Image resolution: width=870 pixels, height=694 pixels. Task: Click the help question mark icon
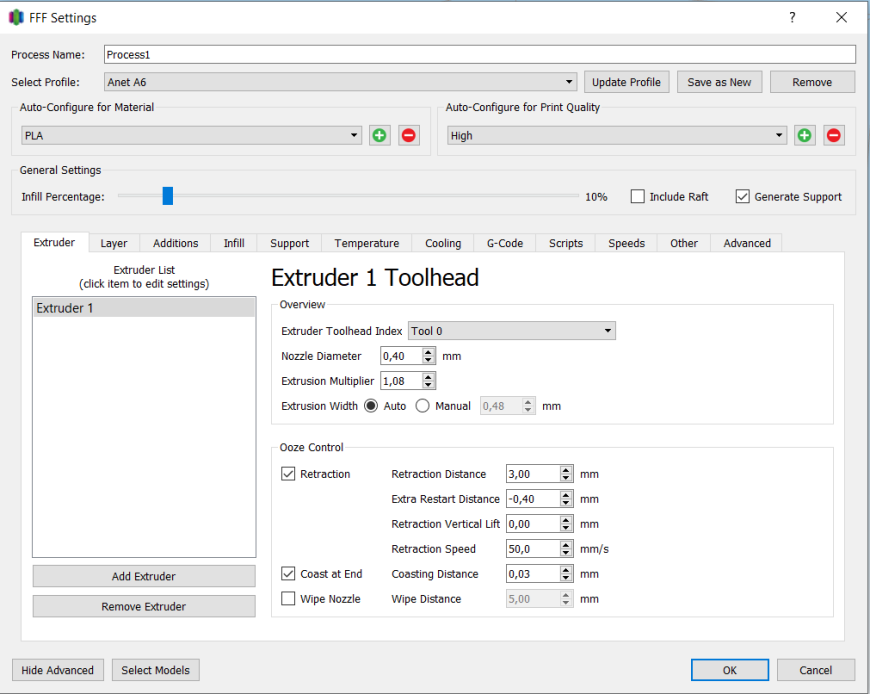(x=792, y=17)
